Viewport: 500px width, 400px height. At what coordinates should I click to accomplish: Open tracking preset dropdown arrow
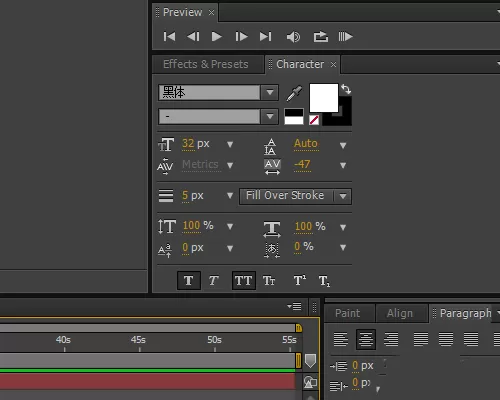tap(343, 165)
